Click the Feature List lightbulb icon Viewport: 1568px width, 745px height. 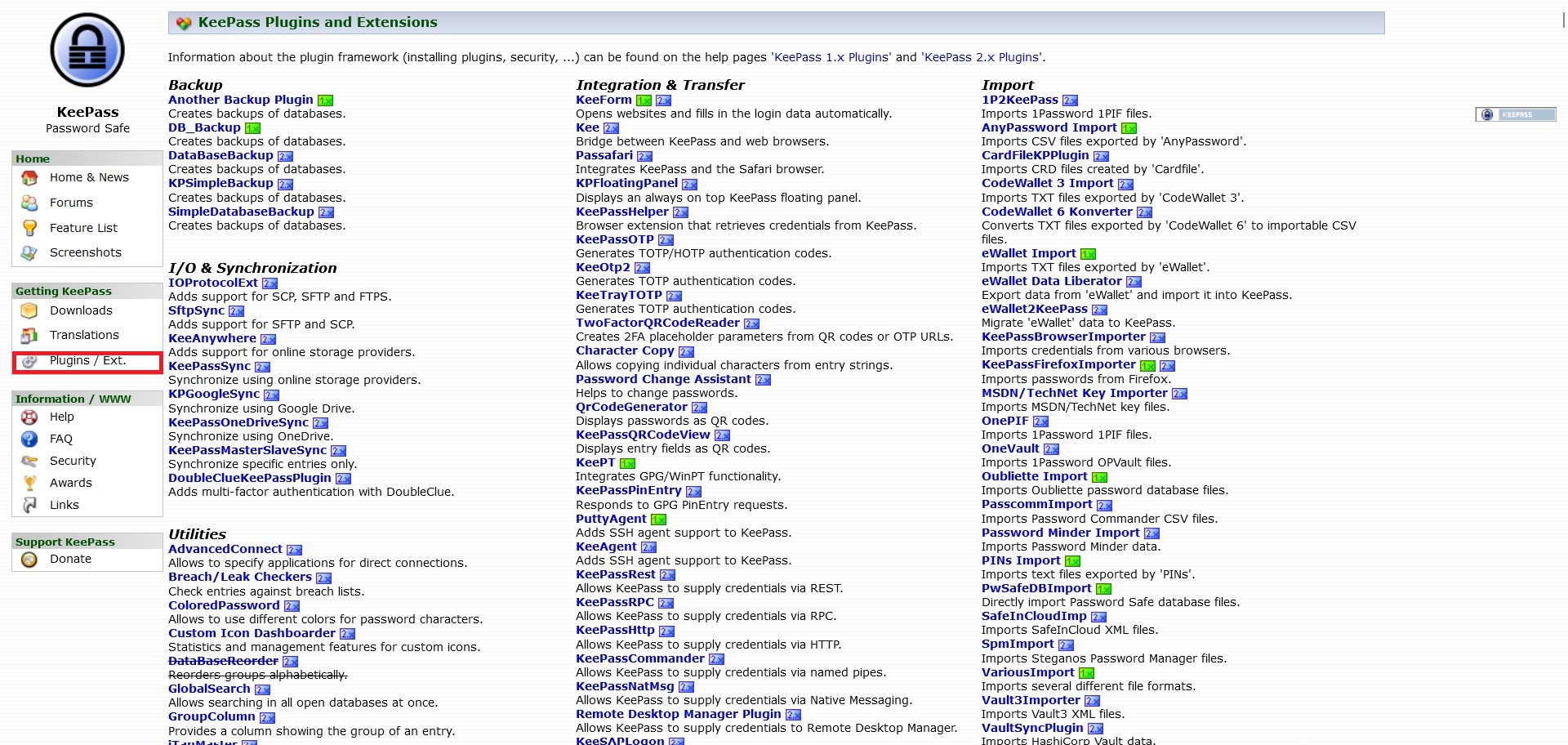coord(29,228)
